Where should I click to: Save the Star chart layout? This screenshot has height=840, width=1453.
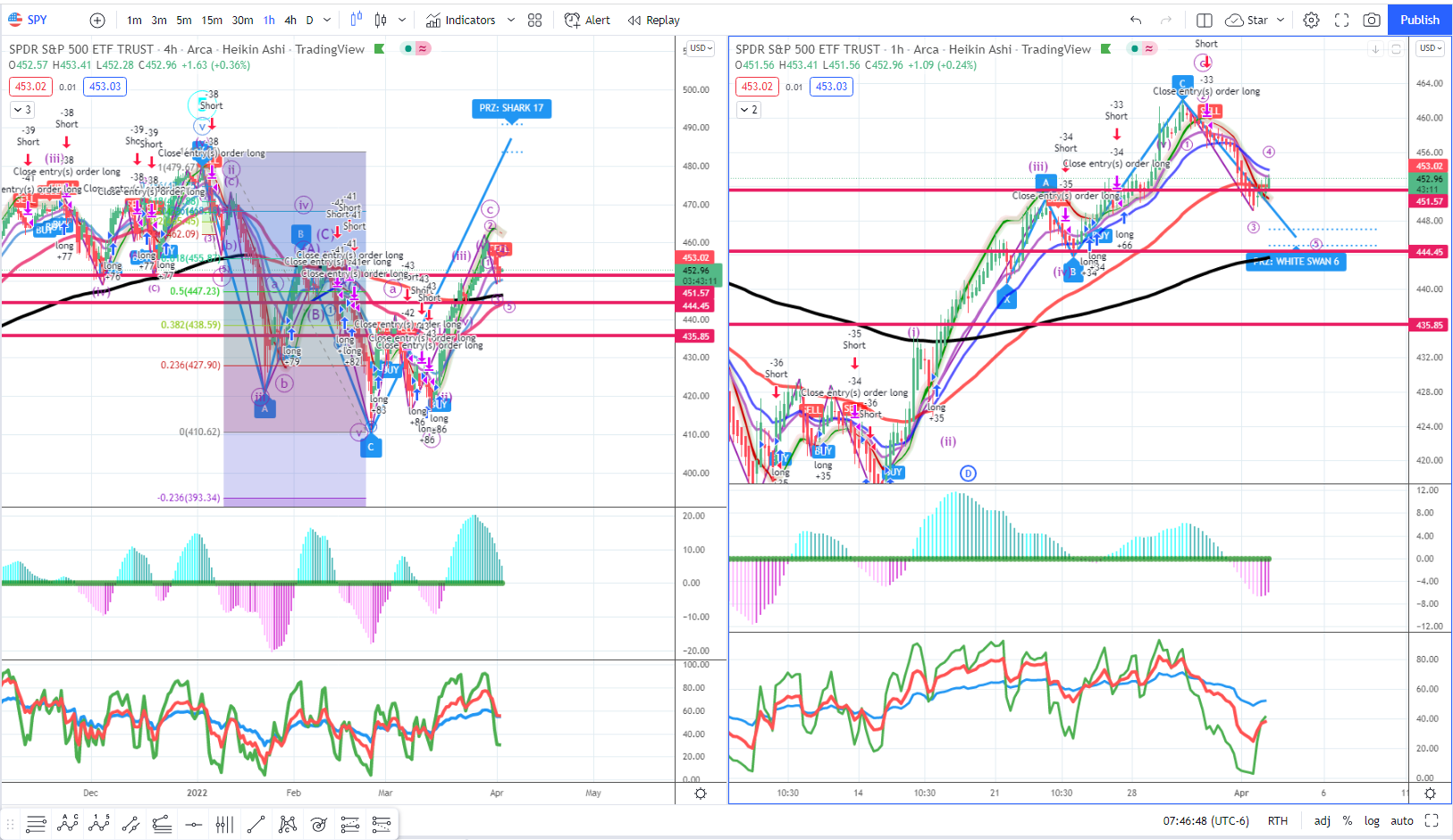point(1247,20)
